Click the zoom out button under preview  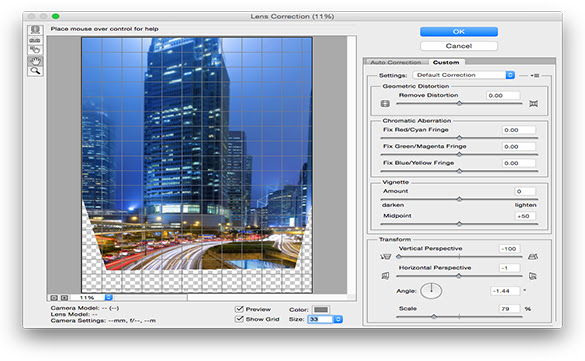[x=54, y=298]
